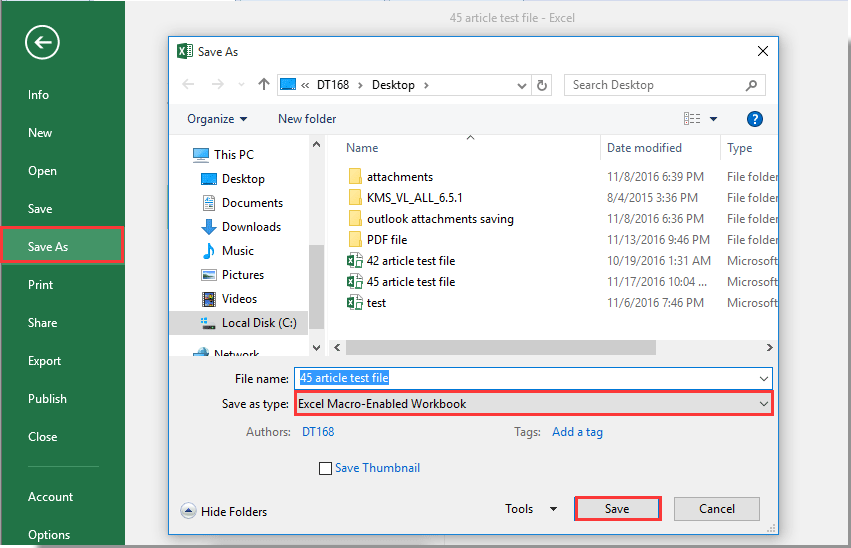The width and height of the screenshot is (851, 548).
Task: Select the PDF file folder
Action: (x=386, y=240)
